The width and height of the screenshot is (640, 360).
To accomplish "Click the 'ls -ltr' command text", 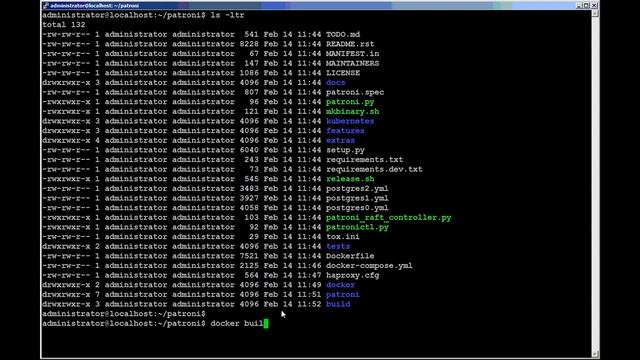I will click(x=227, y=16).
